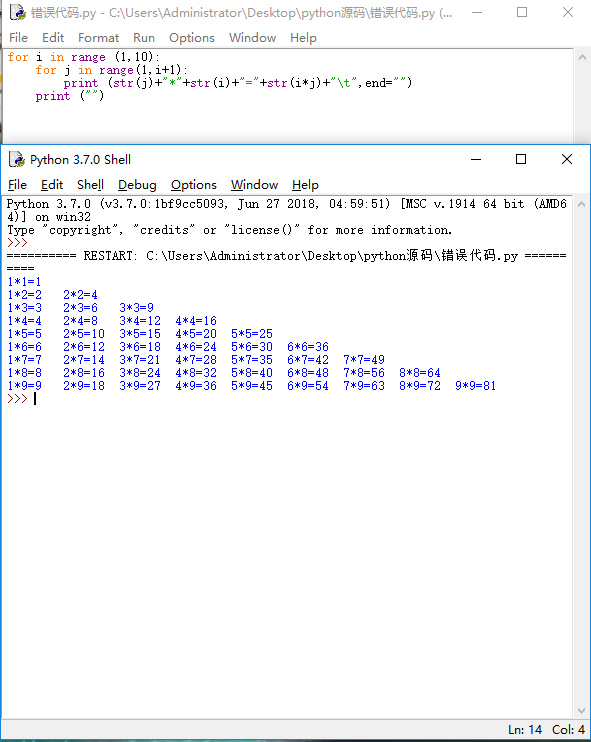Click the output '5*5=25'
Viewport: 591px width, 742px height.
click(x=252, y=334)
